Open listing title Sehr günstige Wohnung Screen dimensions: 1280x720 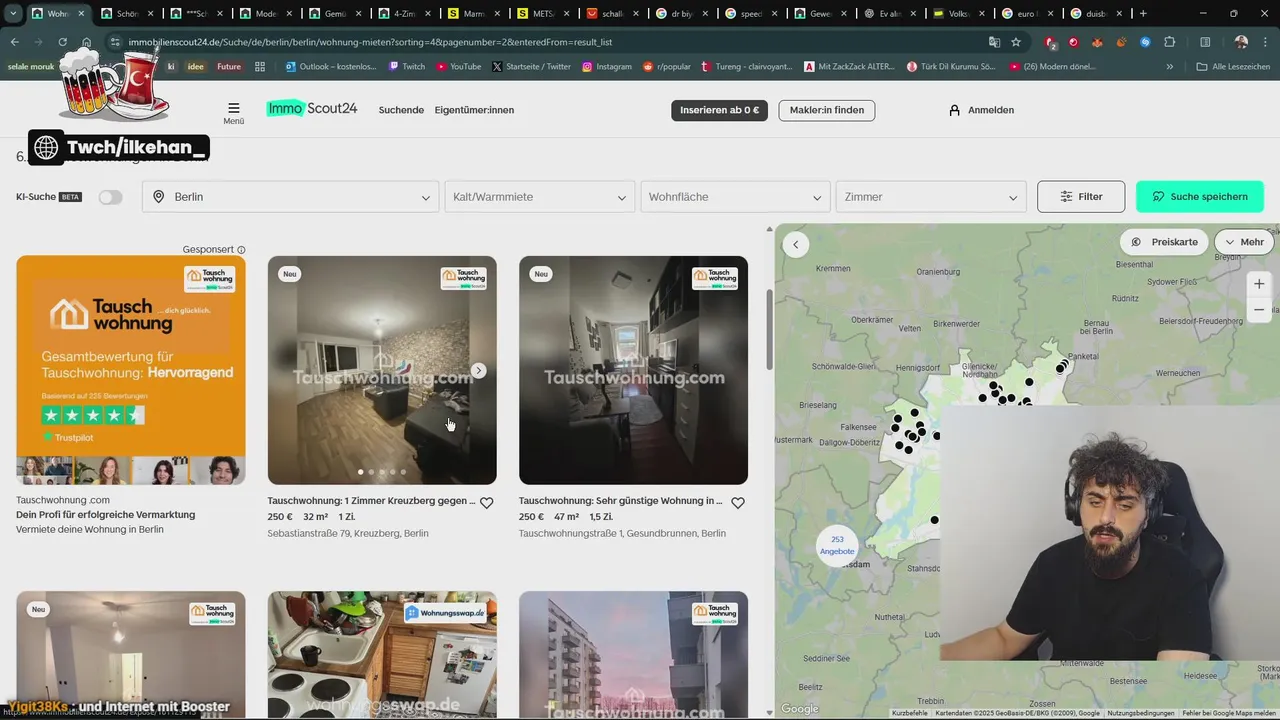click(620, 501)
